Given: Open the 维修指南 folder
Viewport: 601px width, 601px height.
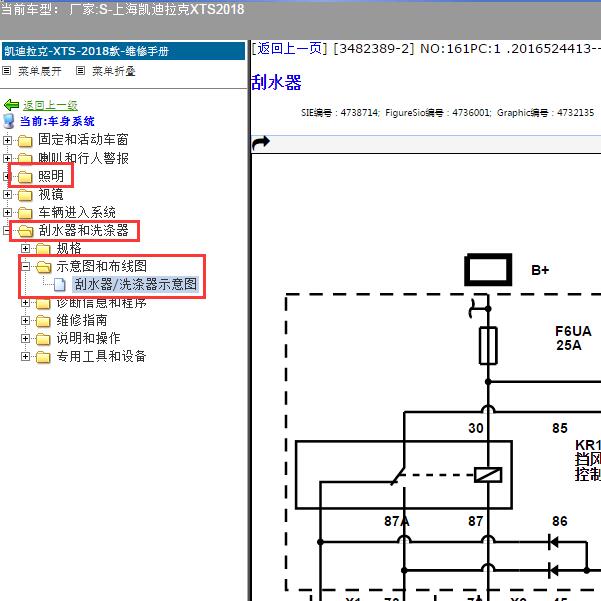Looking at the screenshot, I should 82,320.
